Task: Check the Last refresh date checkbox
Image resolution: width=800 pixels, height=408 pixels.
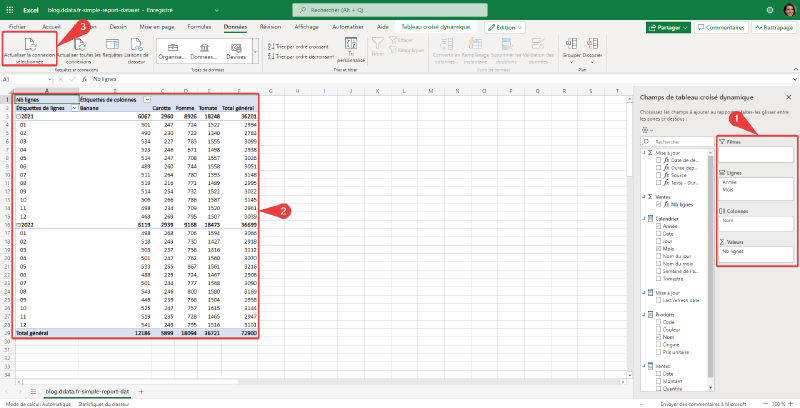Action: coord(659,300)
